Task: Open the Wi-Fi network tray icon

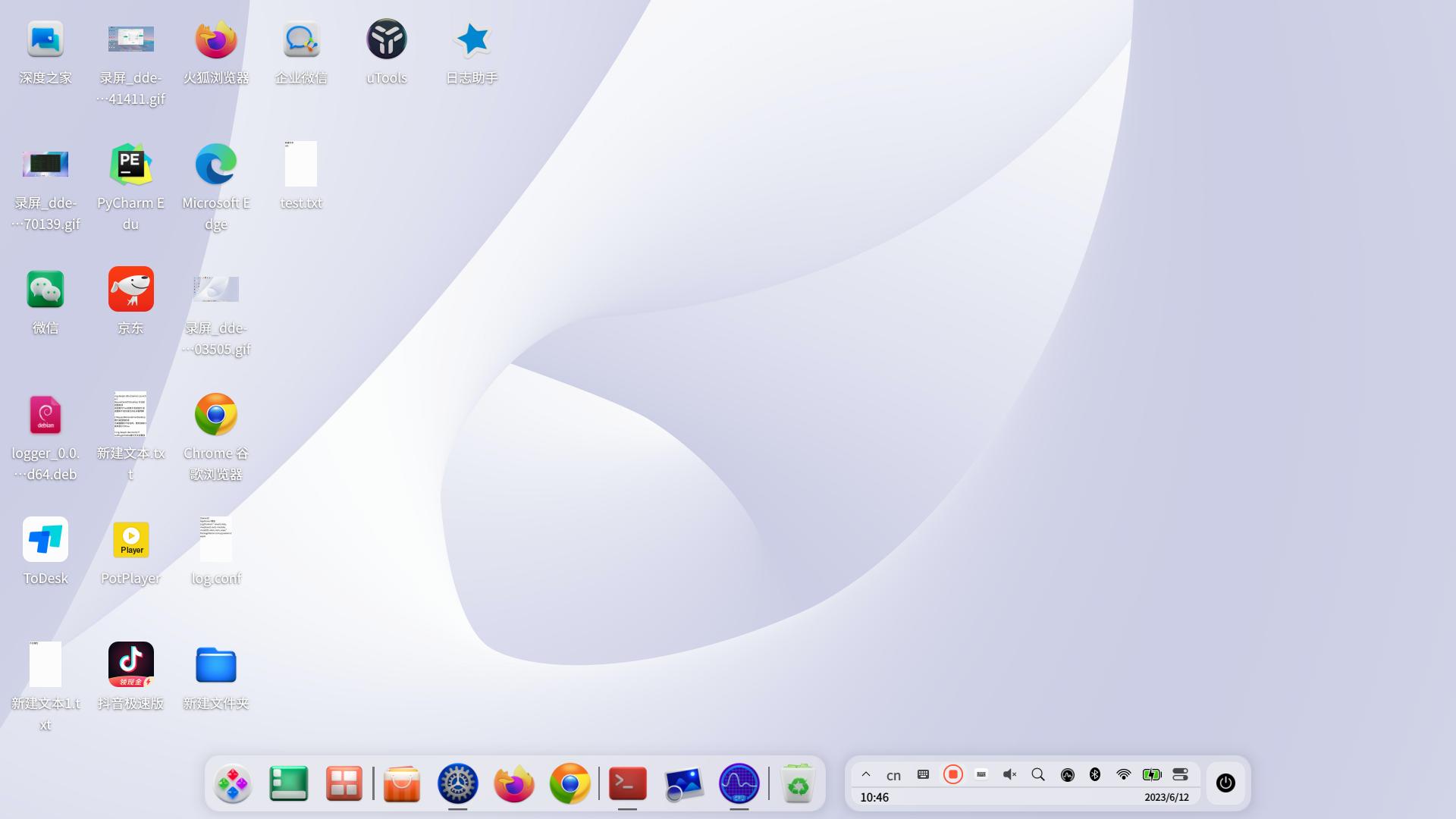Action: click(1122, 774)
